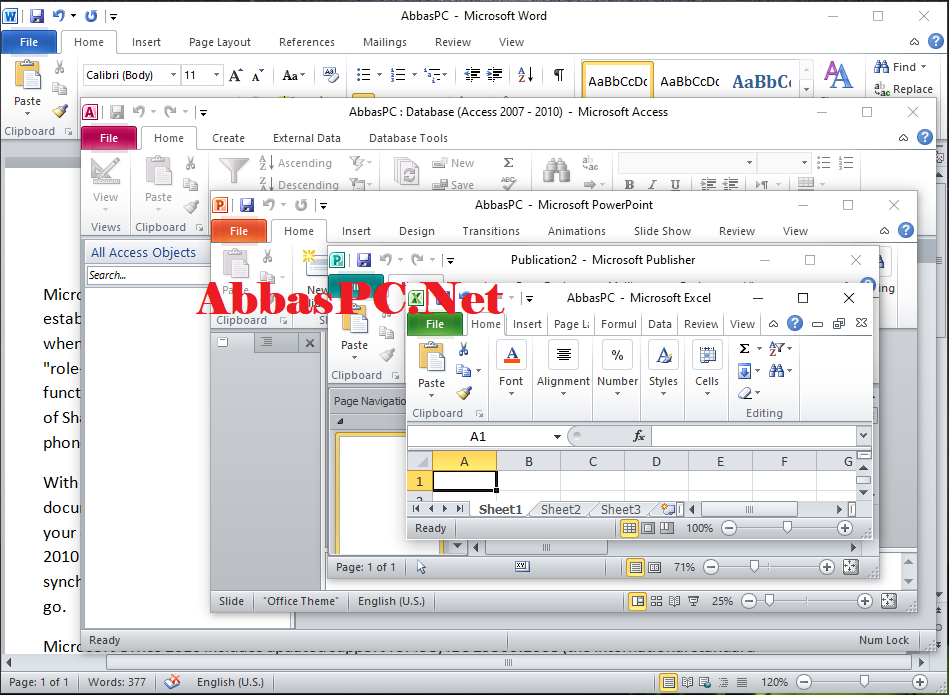949x695 pixels.
Task: Open Word help question mark icon
Action: coord(936,41)
